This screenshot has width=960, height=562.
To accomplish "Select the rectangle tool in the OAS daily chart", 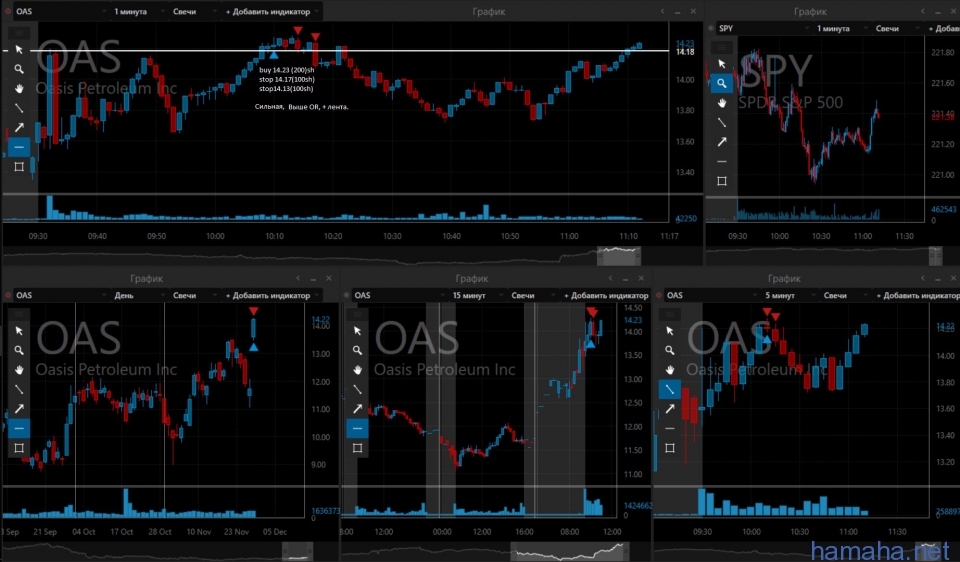I will pyautogui.click(x=19, y=448).
